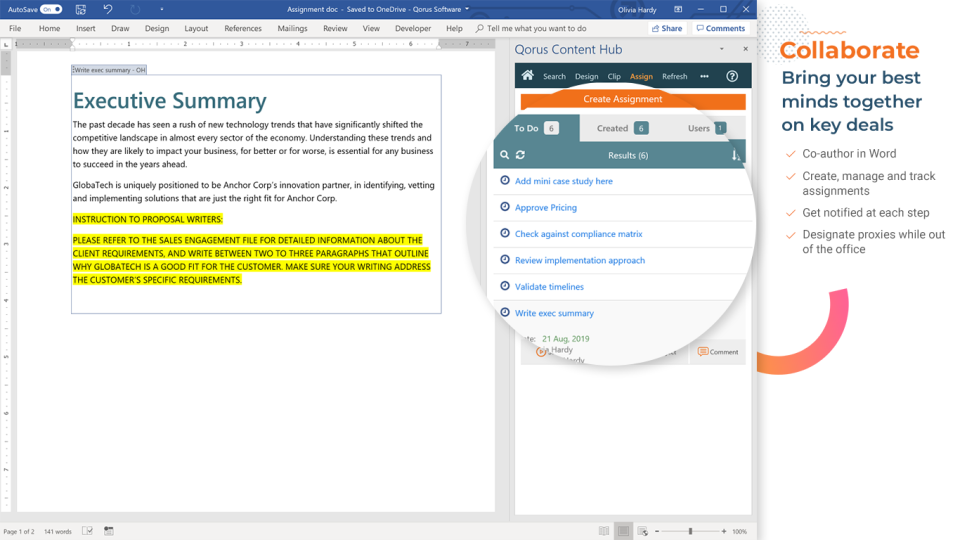Screen dimensions: 960x540
Task: Click clock icon beside Validate timelines
Action: pyautogui.click(x=504, y=286)
